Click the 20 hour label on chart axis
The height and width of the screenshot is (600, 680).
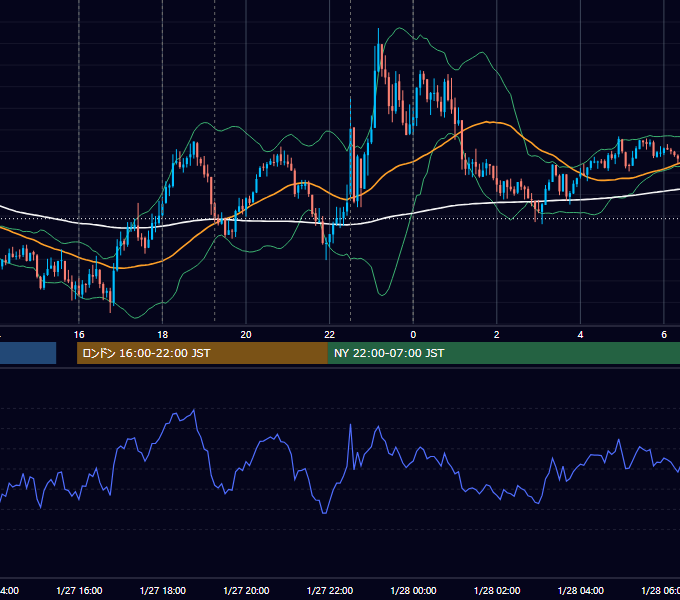coord(246,335)
